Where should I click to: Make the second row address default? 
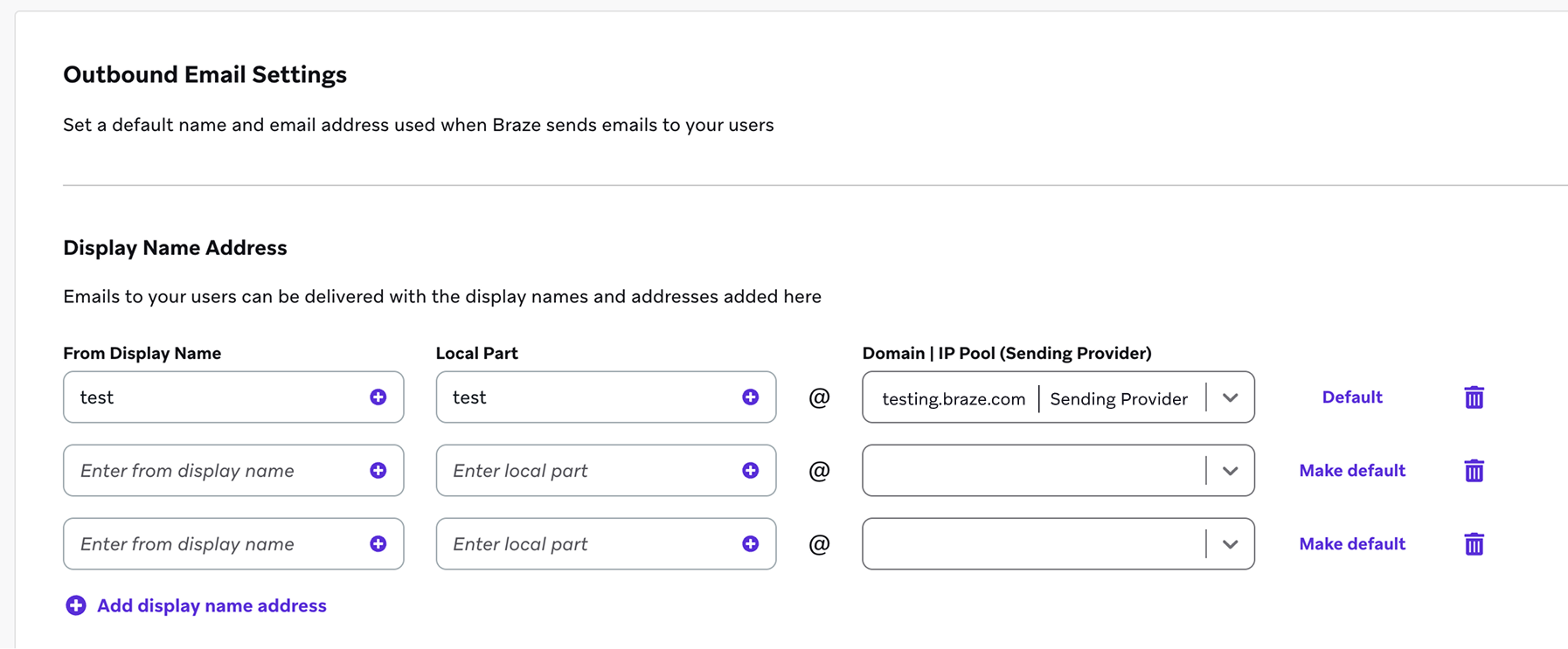pyautogui.click(x=1352, y=471)
